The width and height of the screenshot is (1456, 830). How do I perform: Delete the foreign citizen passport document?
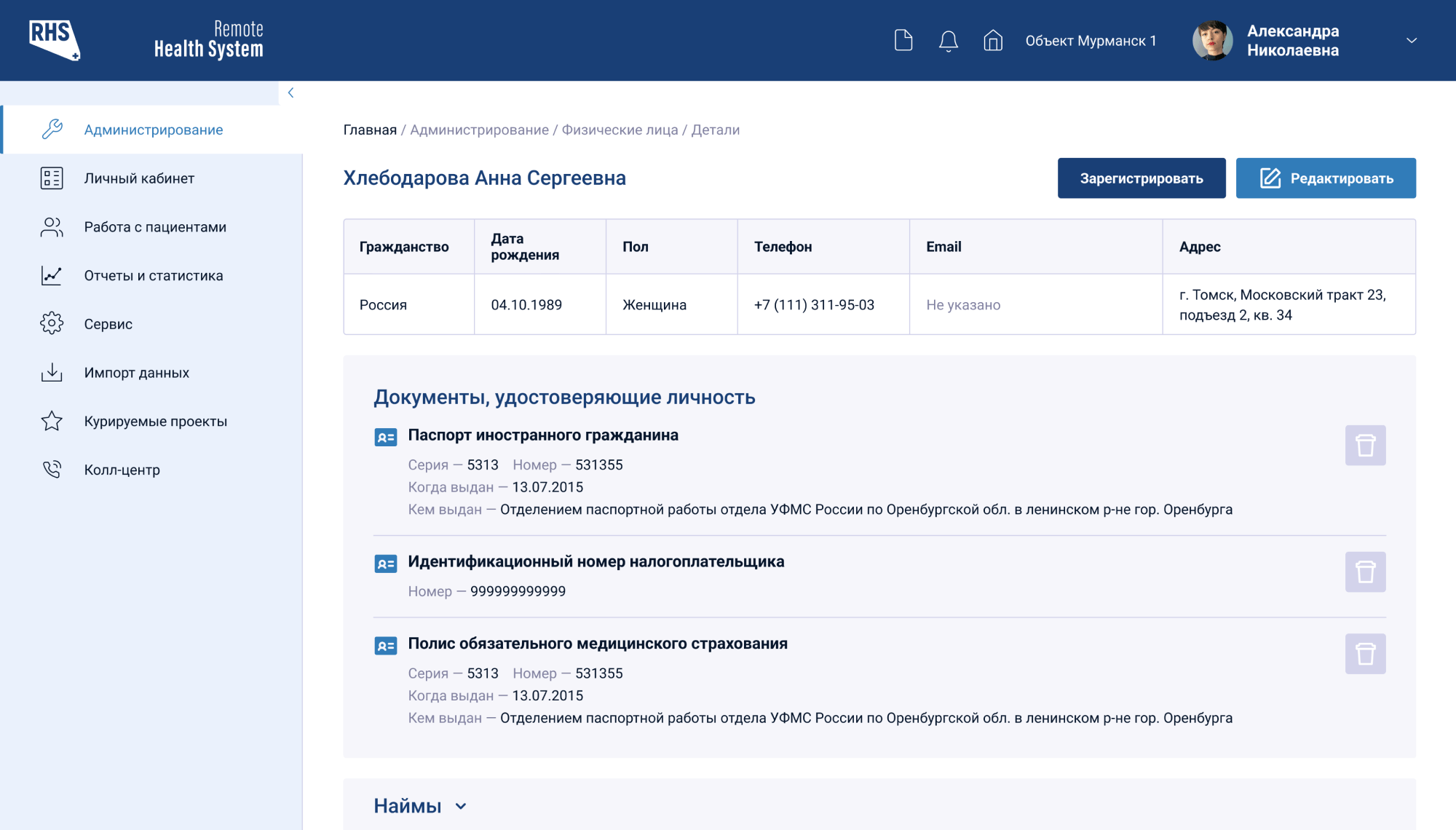tap(1365, 445)
